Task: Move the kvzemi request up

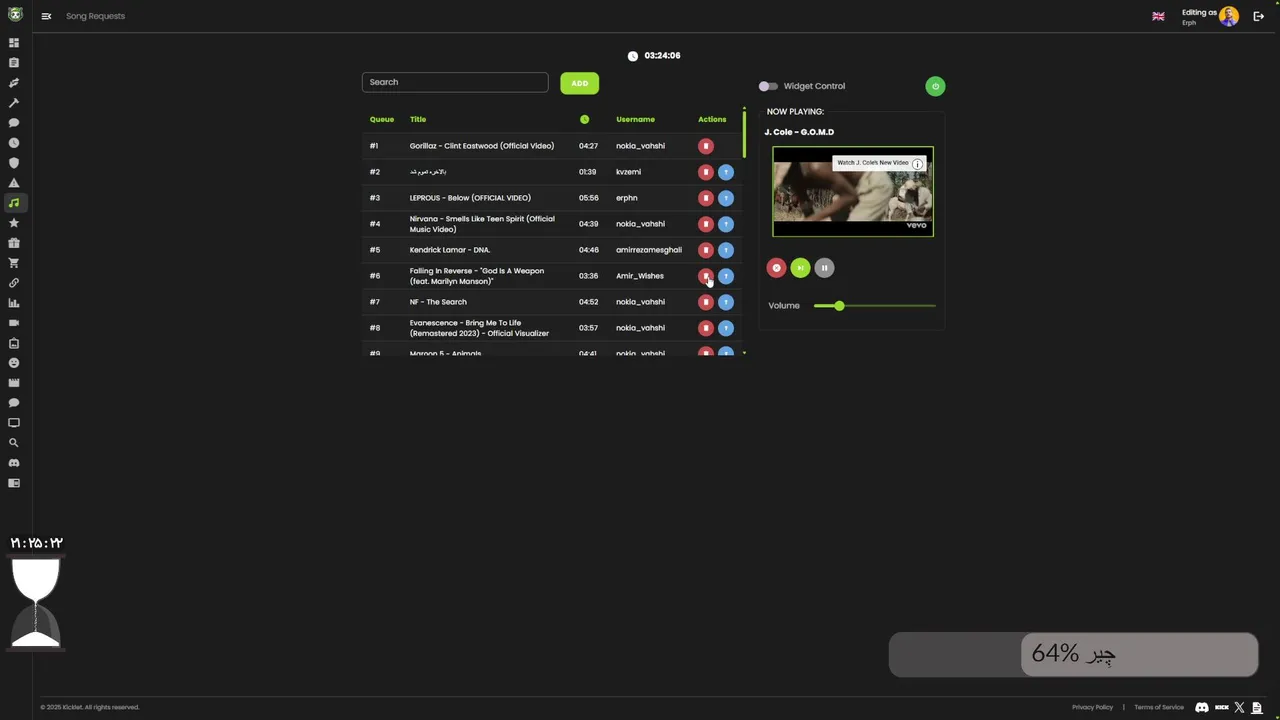Action: (x=726, y=172)
